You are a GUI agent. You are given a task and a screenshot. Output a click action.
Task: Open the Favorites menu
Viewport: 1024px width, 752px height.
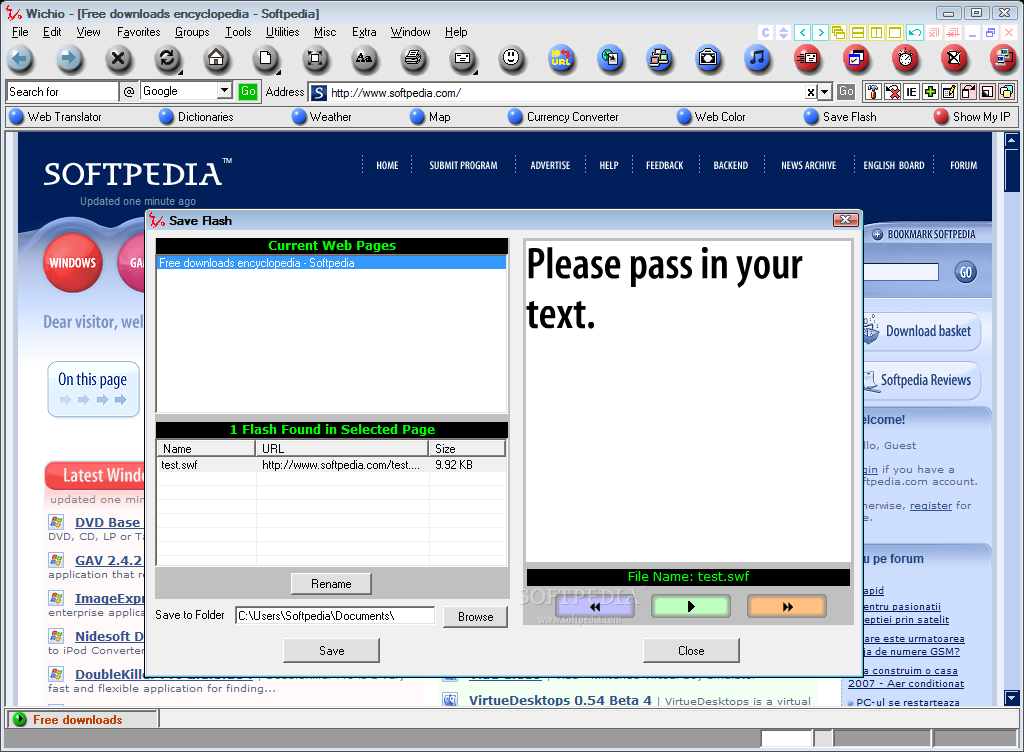tap(138, 32)
